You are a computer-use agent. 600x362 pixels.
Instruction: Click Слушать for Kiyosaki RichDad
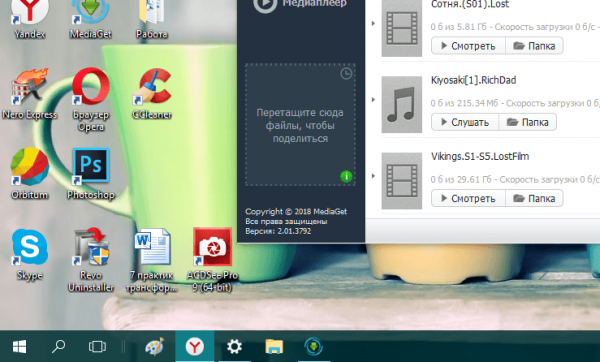click(465, 122)
